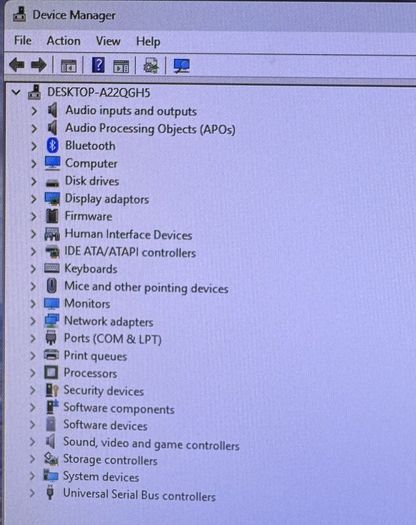Select the Ports (COM & LPT) entry
The image size is (416, 525).
[113, 339]
